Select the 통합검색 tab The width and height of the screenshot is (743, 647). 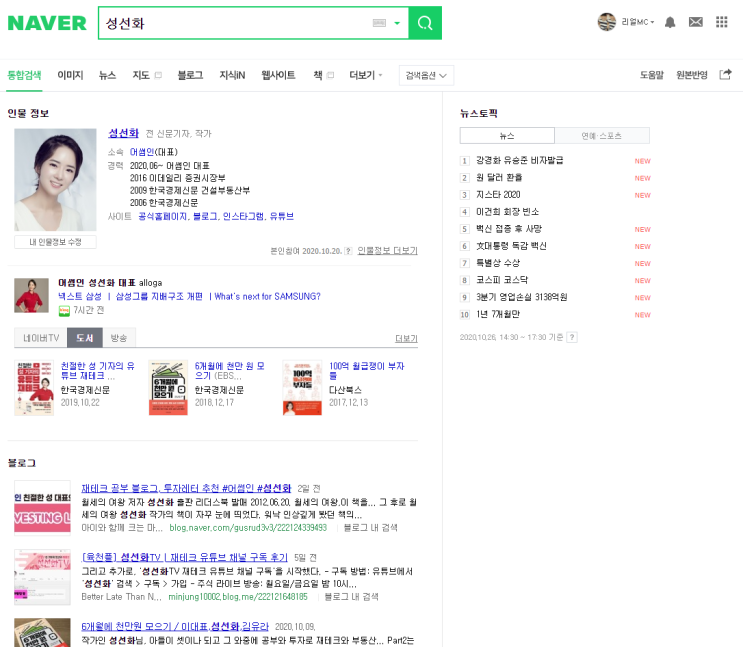(x=24, y=75)
